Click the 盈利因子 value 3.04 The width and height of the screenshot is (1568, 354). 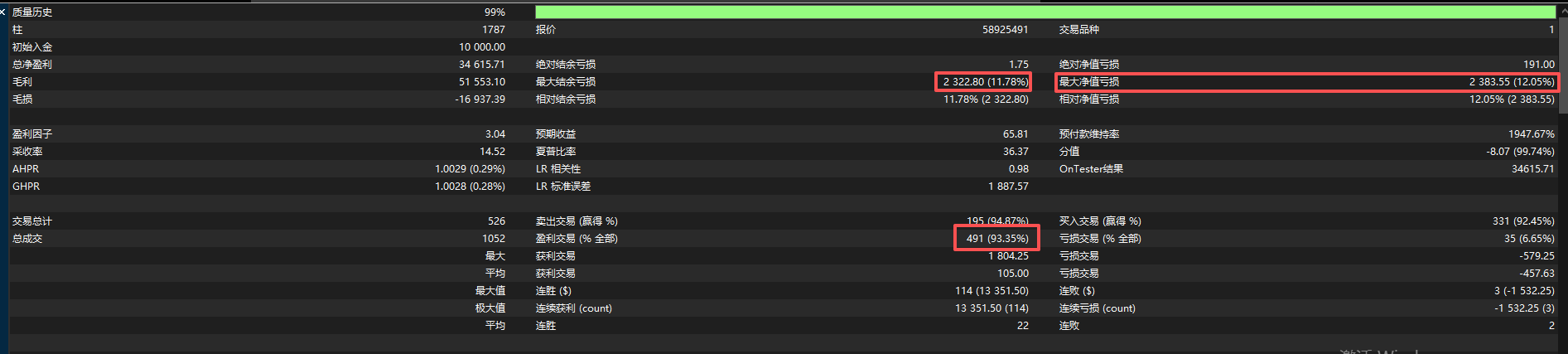tap(495, 134)
